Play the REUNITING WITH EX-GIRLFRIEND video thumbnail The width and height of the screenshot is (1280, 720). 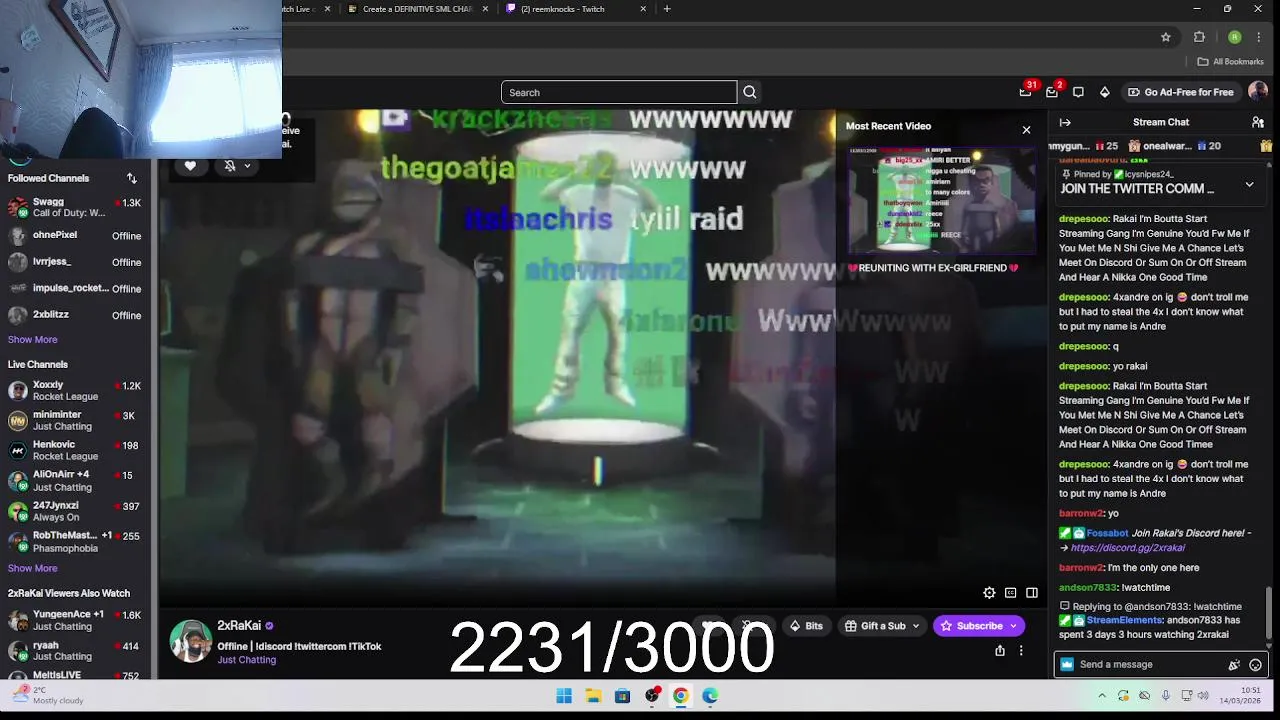(942, 200)
